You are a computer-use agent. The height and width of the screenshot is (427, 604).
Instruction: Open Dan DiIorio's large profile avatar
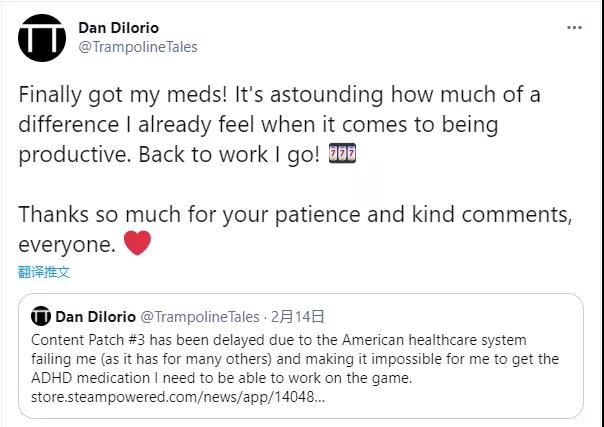(42, 38)
